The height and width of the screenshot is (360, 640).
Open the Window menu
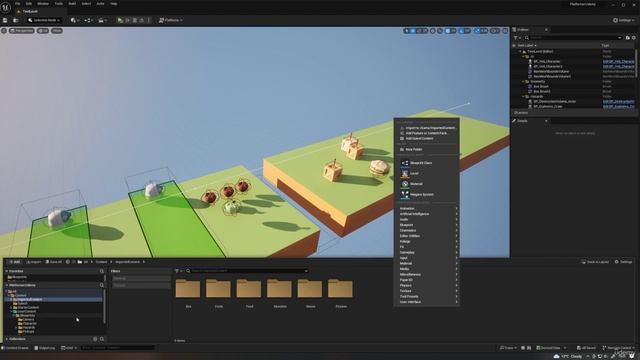pyautogui.click(x=43, y=4)
